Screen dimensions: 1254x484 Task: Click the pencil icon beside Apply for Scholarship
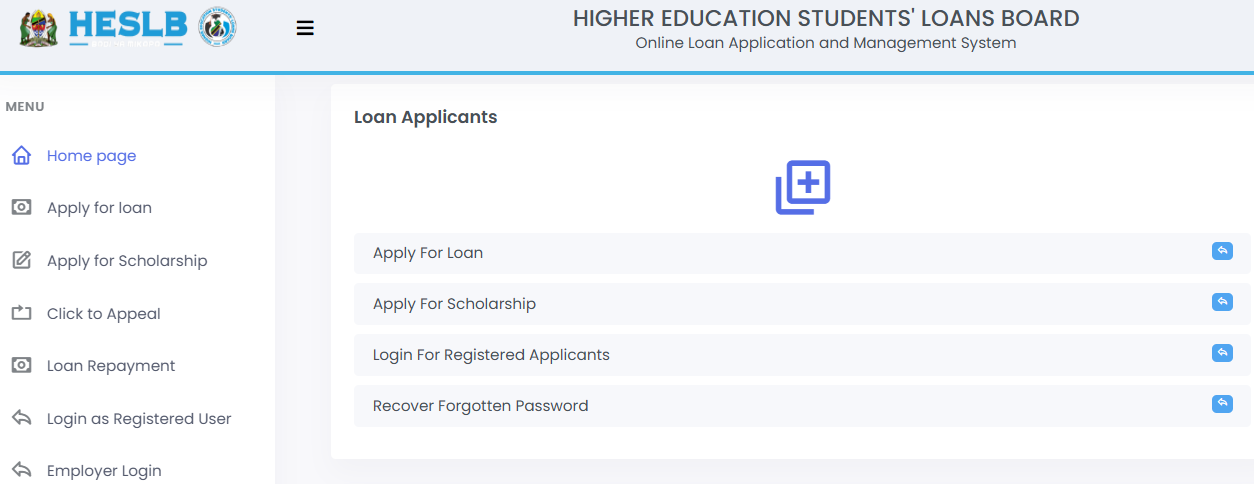(21, 260)
